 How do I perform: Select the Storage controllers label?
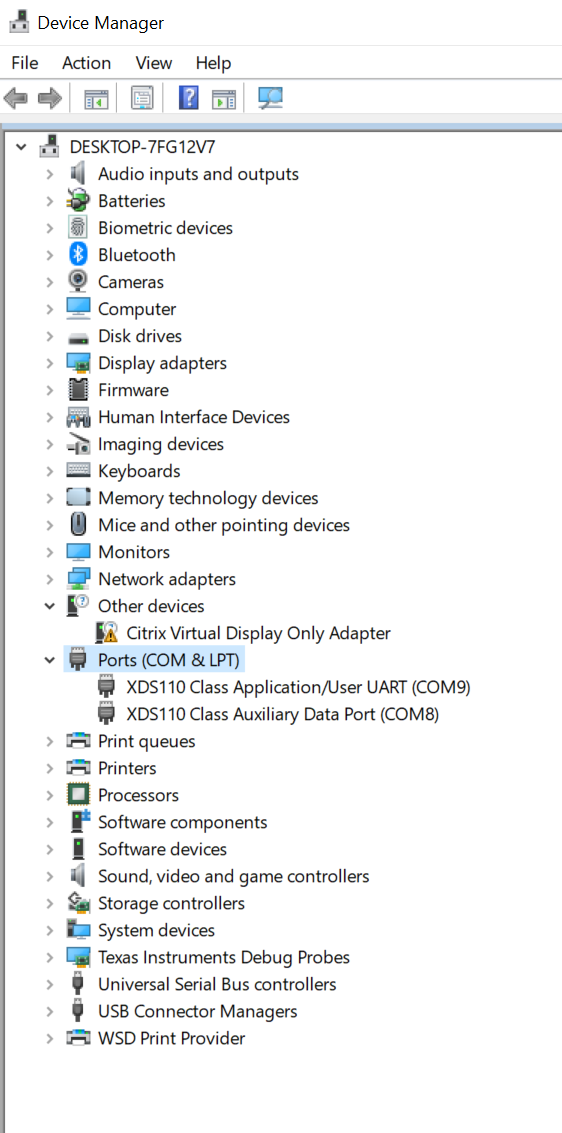[x=171, y=903]
